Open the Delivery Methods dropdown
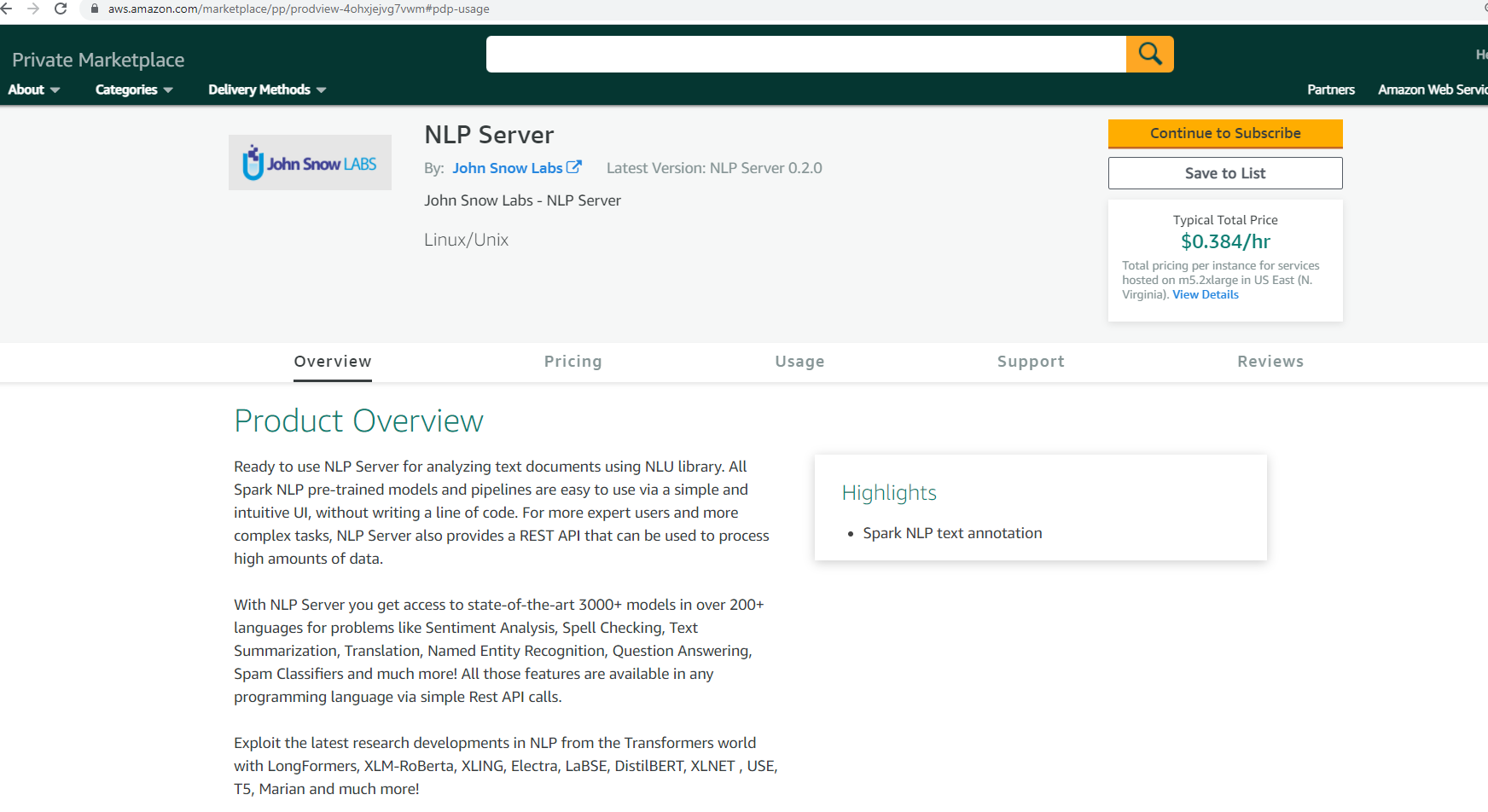 coord(267,90)
